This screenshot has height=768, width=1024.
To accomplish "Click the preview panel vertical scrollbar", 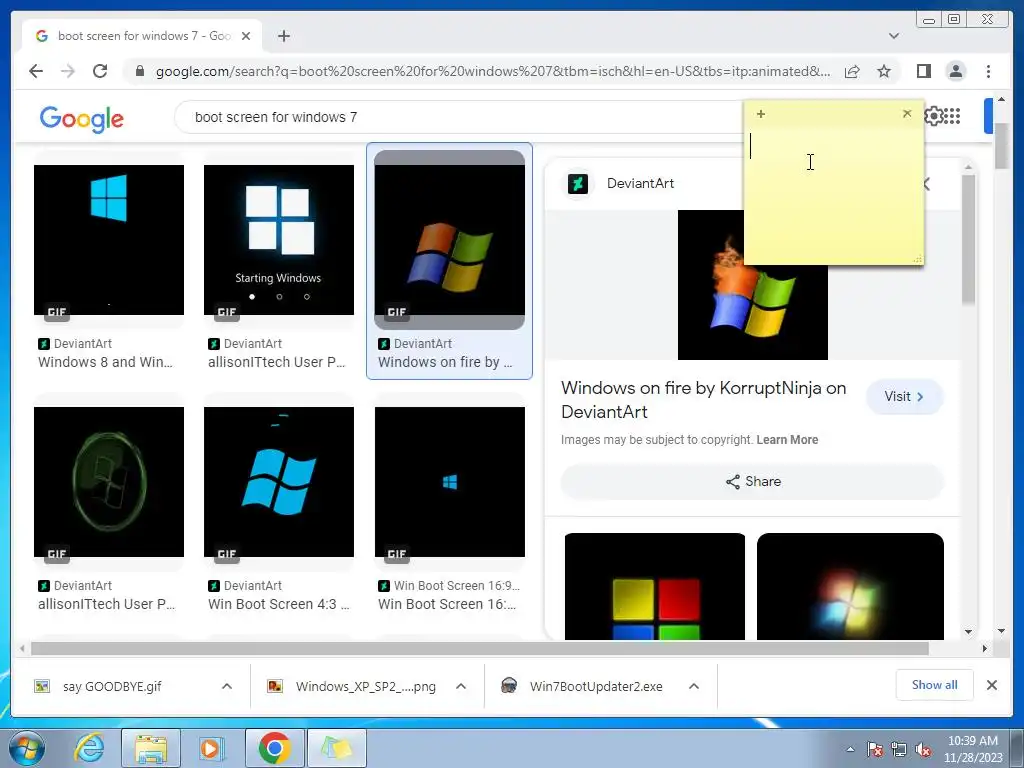I will pyautogui.click(x=968, y=239).
